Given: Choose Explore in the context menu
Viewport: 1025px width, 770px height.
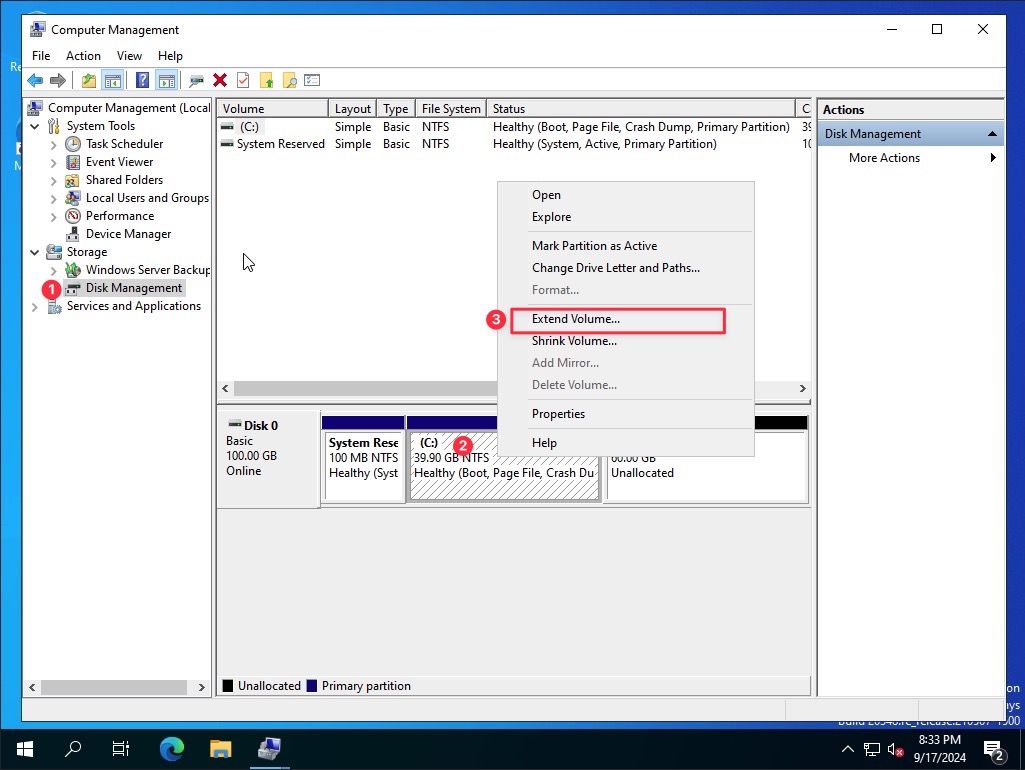Looking at the screenshot, I should coord(626,217).
